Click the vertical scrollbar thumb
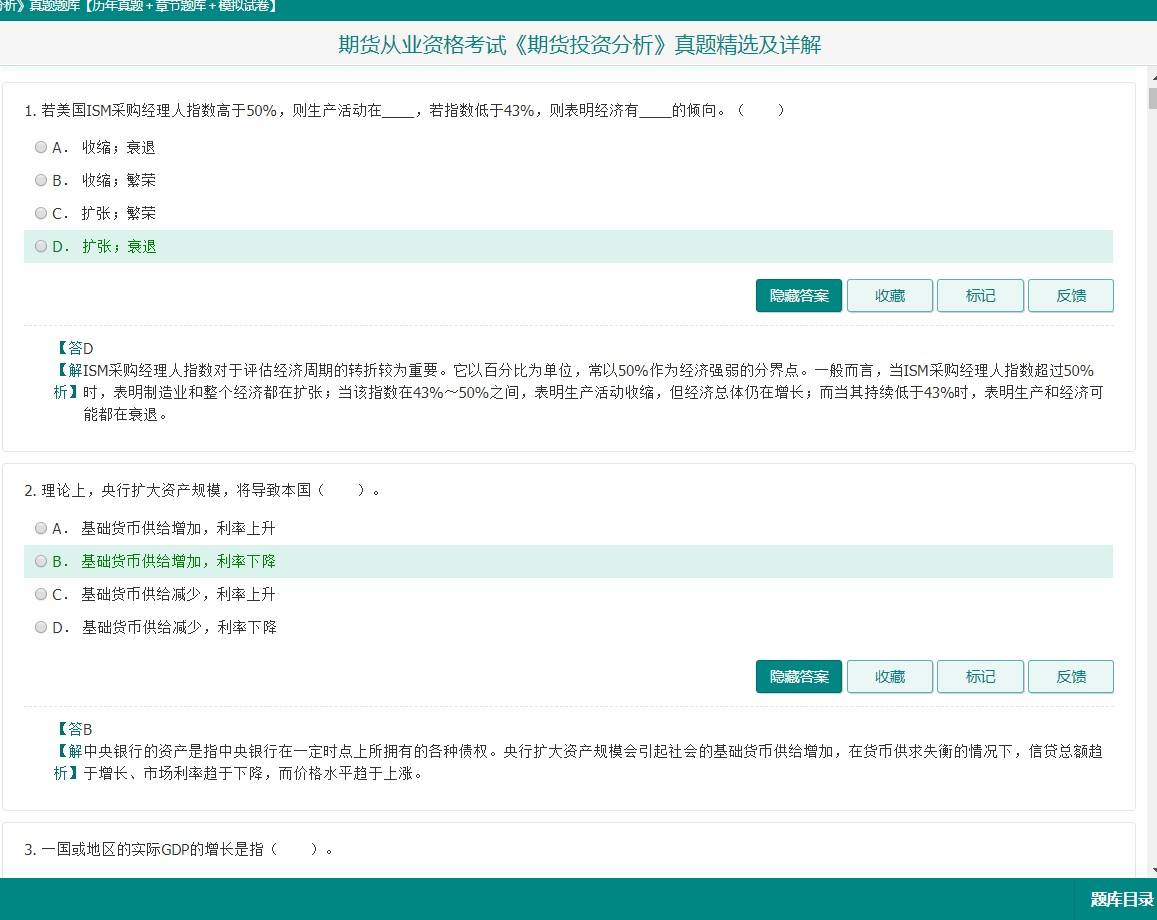The width and height of the screenshot is (1157, 920). click(1152, 98)
